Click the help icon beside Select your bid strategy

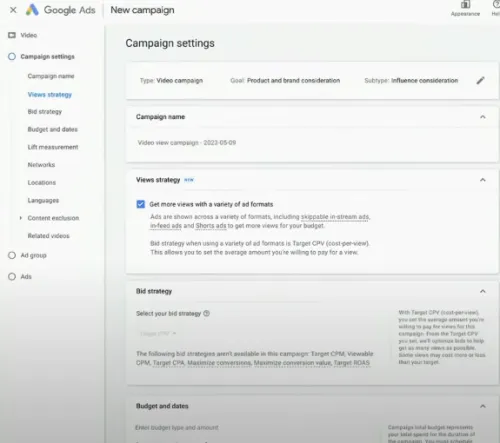coord(206,313)
